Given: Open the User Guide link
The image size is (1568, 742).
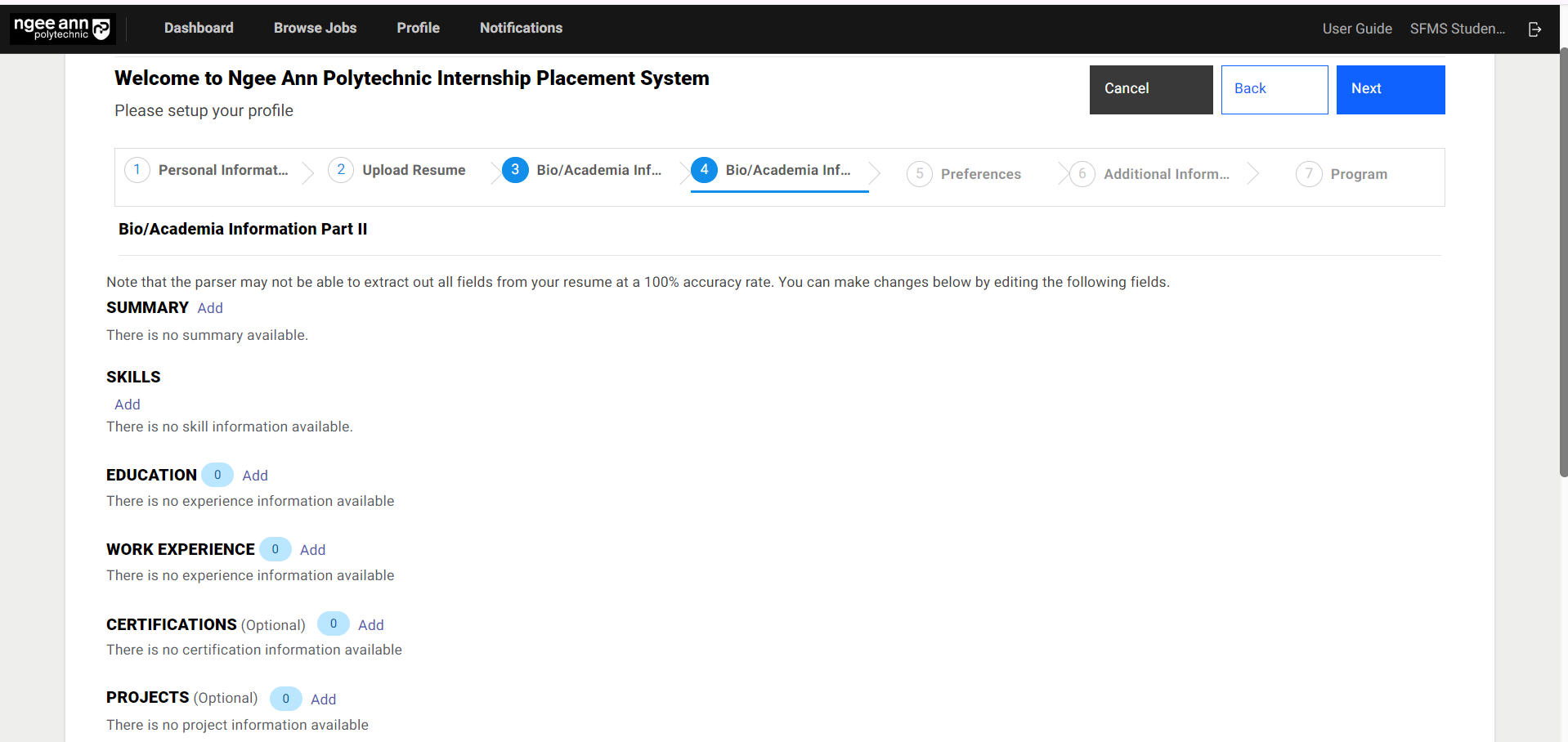Looking at the screenshot, I should (1356, 29).
